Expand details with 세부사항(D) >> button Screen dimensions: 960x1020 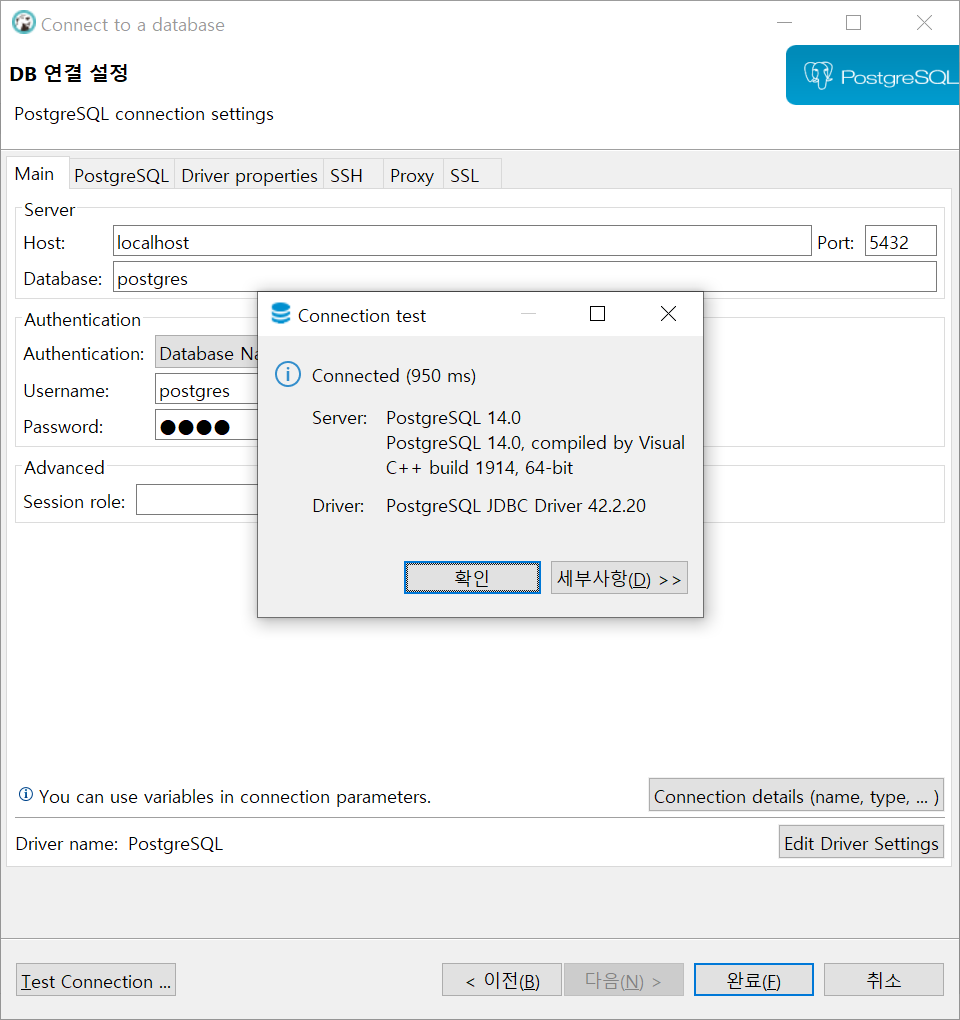pos(619,578)
